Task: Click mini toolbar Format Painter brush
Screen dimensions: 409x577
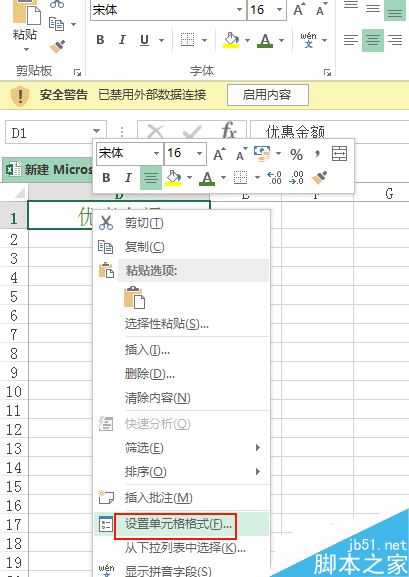Action: tap(320, 178)
